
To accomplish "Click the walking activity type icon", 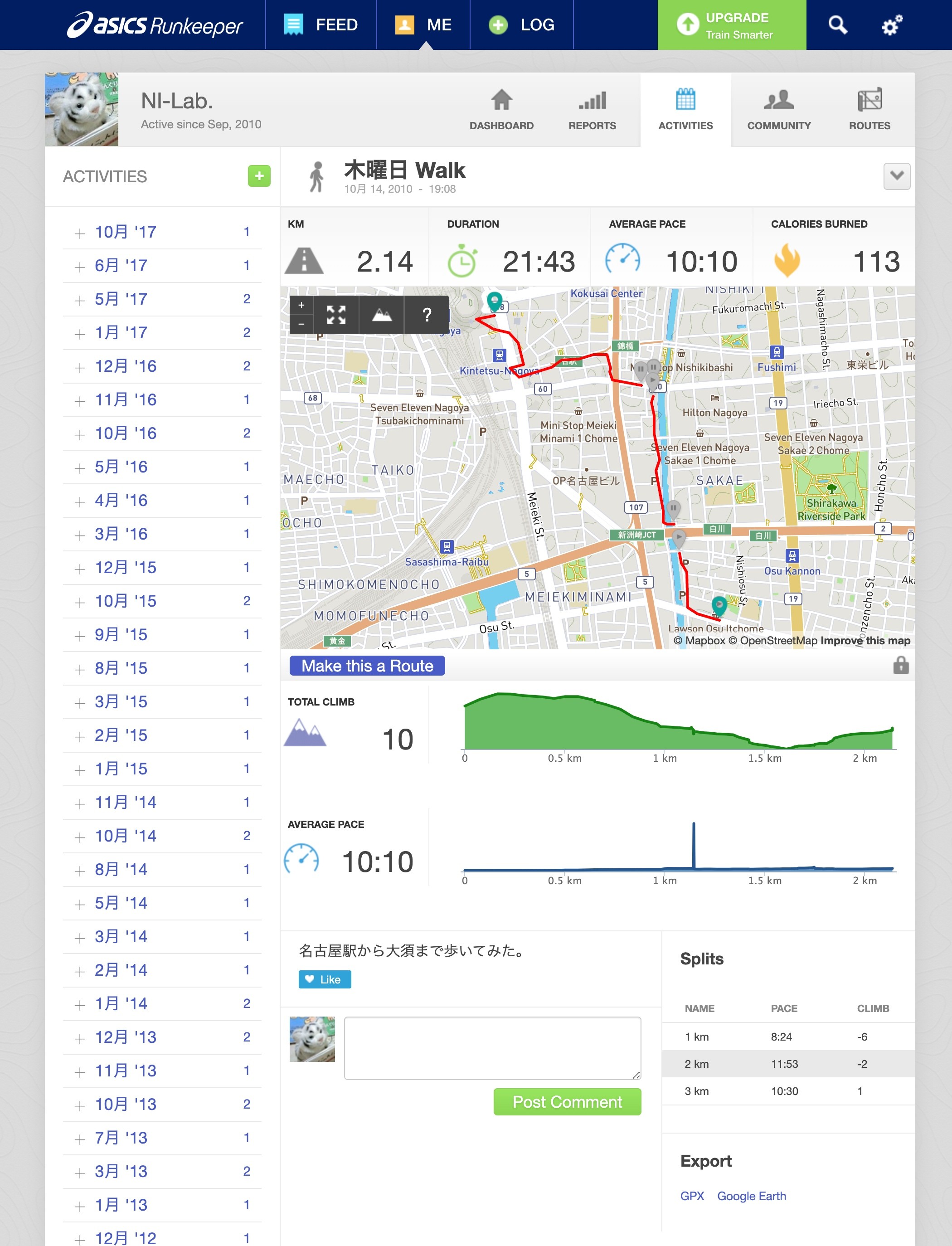I will coord(317,177).
